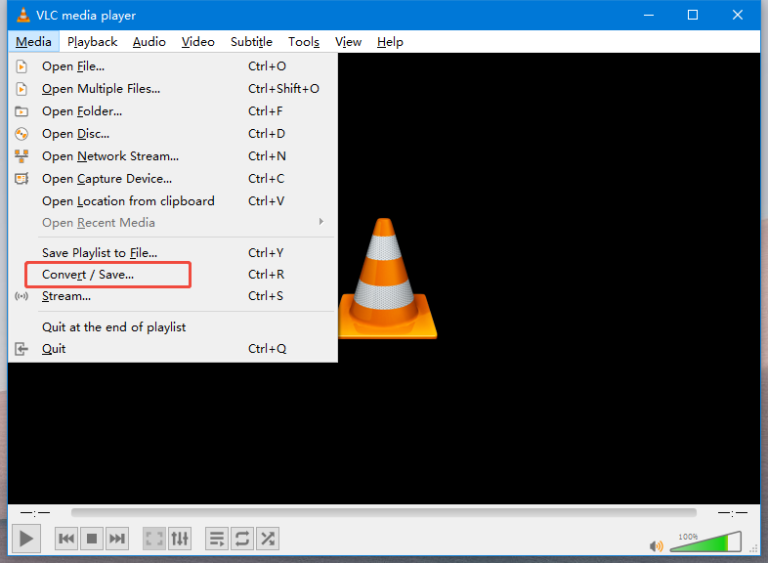This screenshot has height=563, width=768.
Task: Choose Open Disc... entry
Action: (173, 134)
